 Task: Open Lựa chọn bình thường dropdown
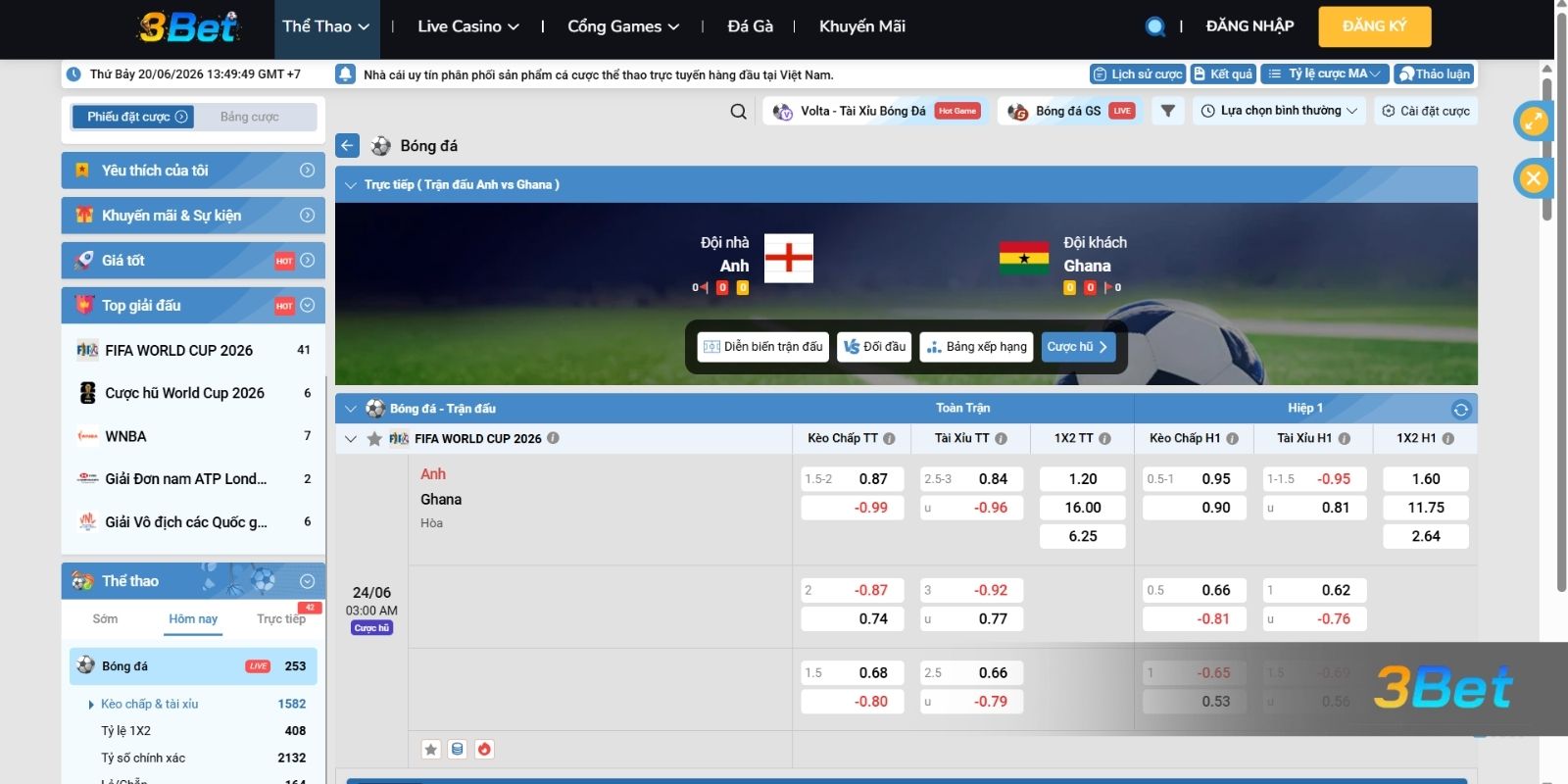coord(1280,111)
